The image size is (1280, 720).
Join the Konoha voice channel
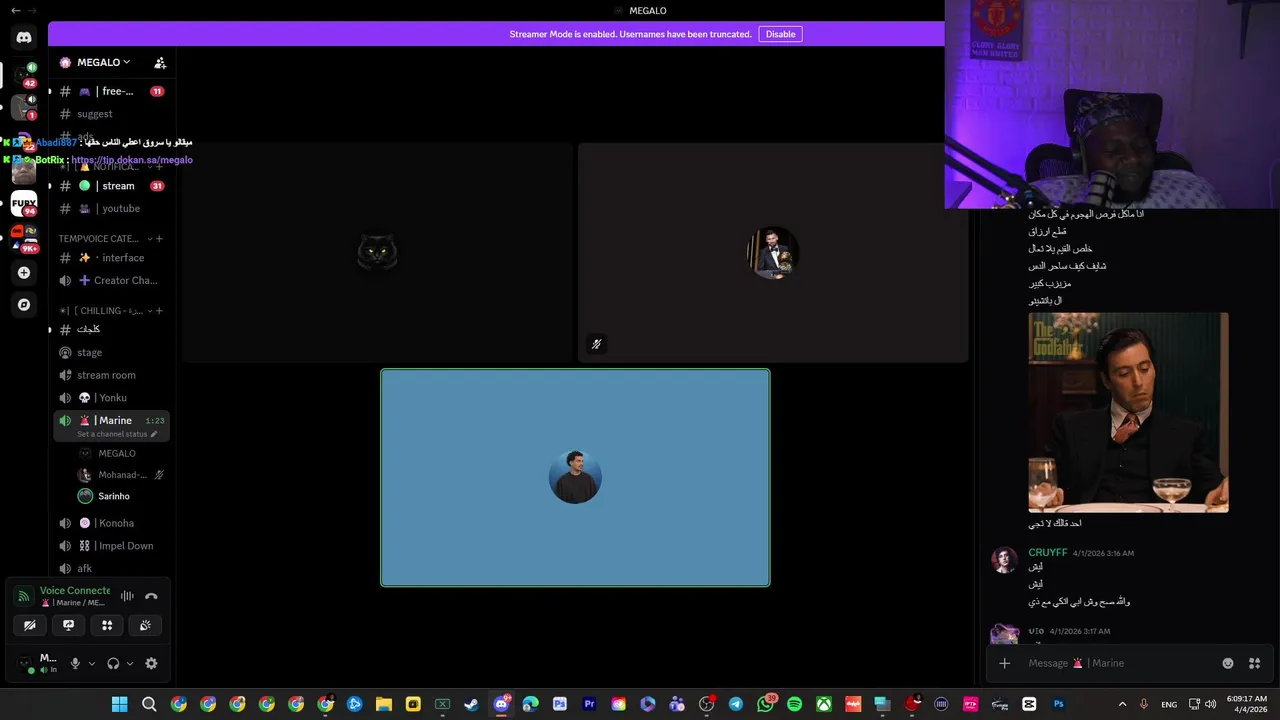[111, 523]
